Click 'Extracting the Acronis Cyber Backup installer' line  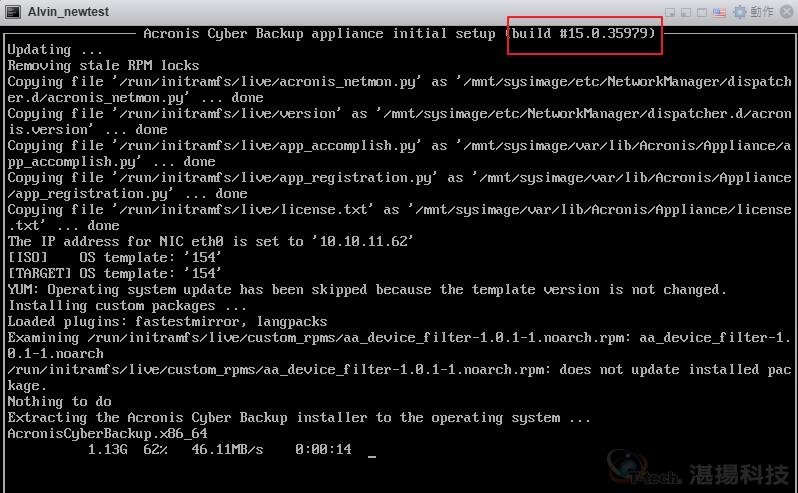[x=299, y=418]
